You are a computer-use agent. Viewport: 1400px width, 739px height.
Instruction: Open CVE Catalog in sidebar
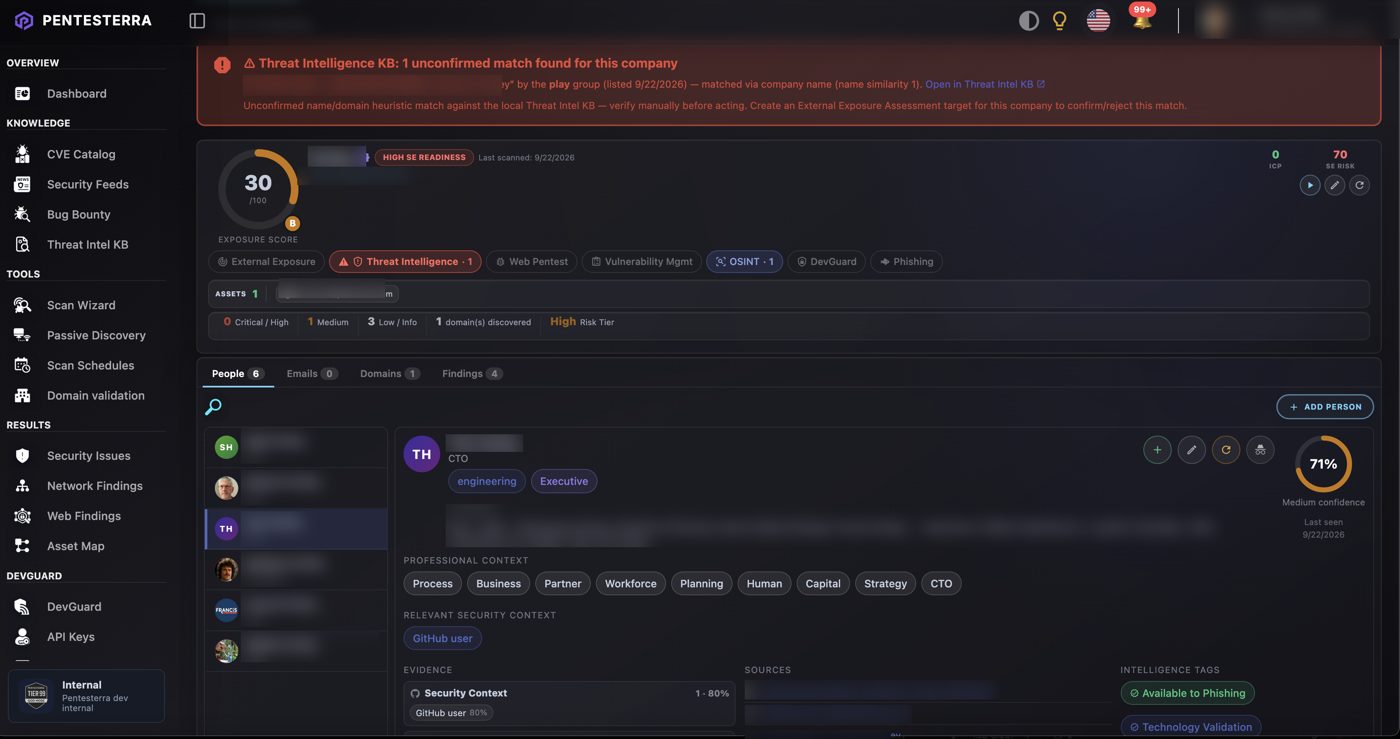pos(80,154)
